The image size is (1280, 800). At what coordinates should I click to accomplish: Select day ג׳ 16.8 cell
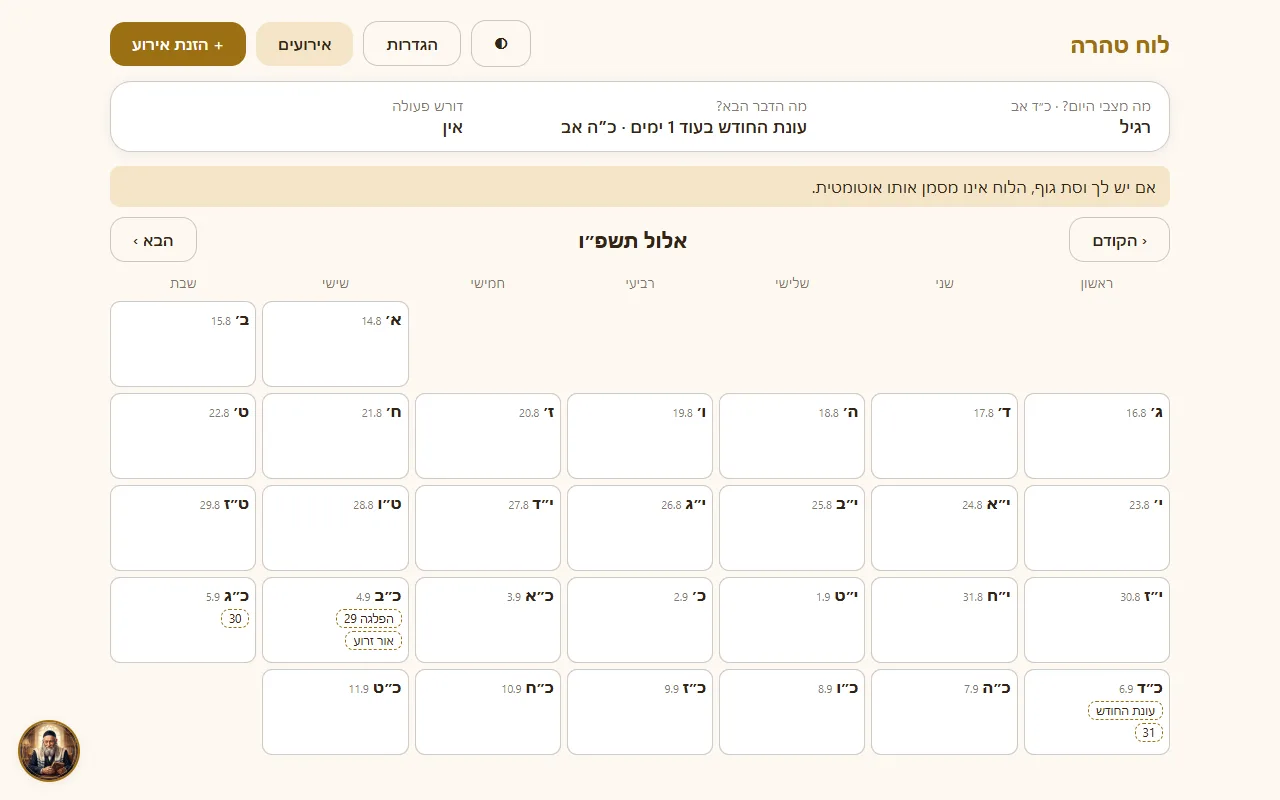[x=1097, y=436]
